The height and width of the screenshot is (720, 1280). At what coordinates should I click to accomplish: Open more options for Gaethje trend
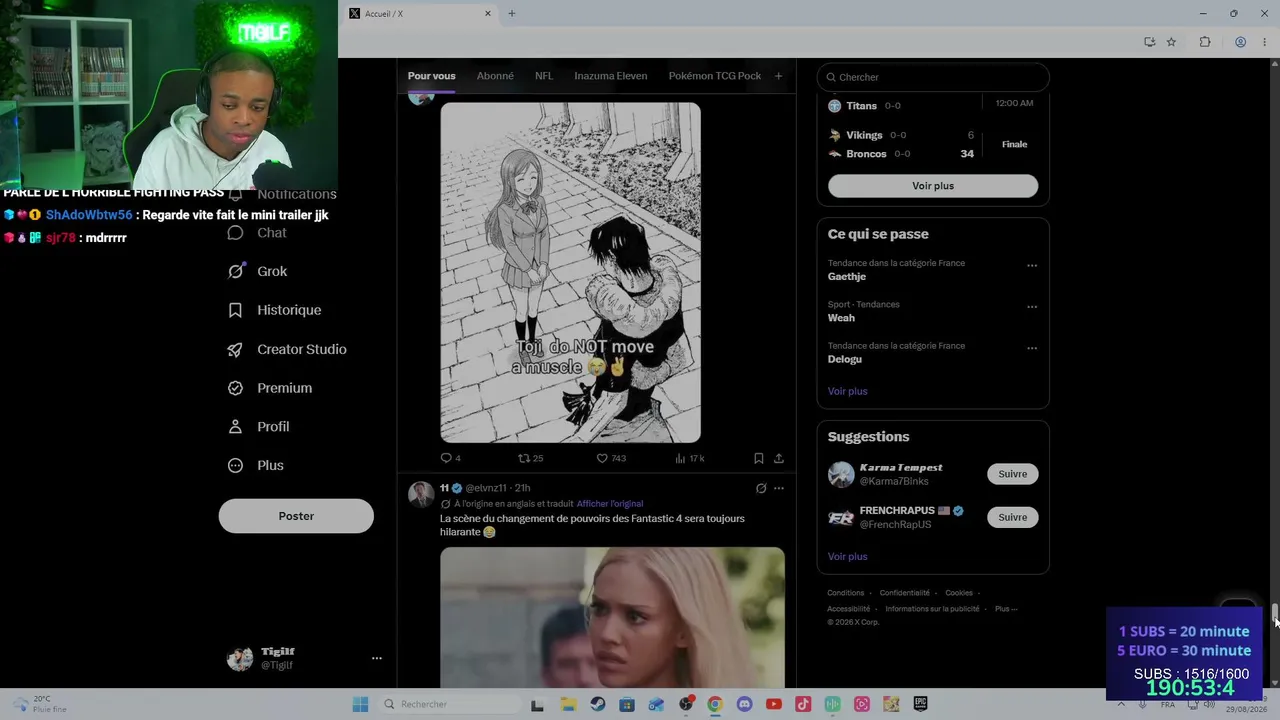(1032, 266)
